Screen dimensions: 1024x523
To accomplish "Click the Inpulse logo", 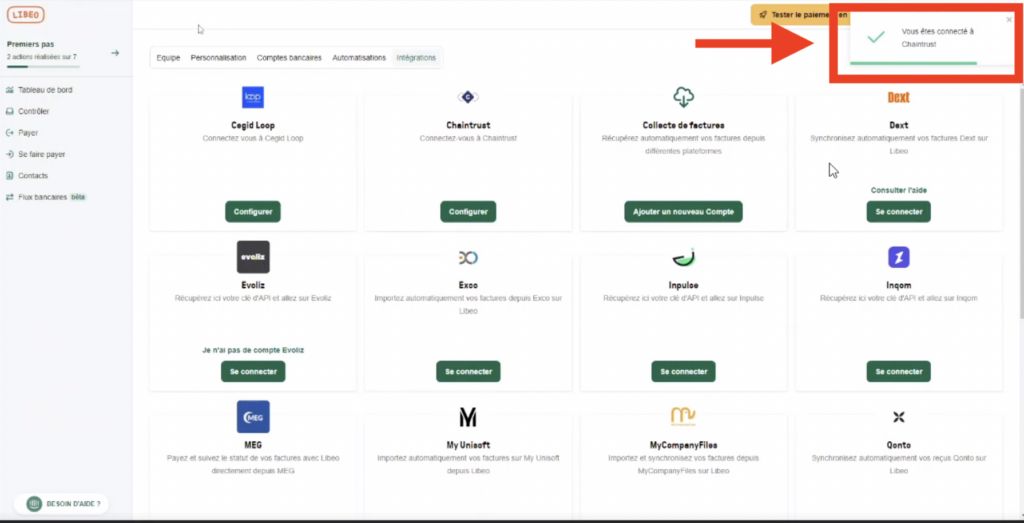I will coord(683,257).
